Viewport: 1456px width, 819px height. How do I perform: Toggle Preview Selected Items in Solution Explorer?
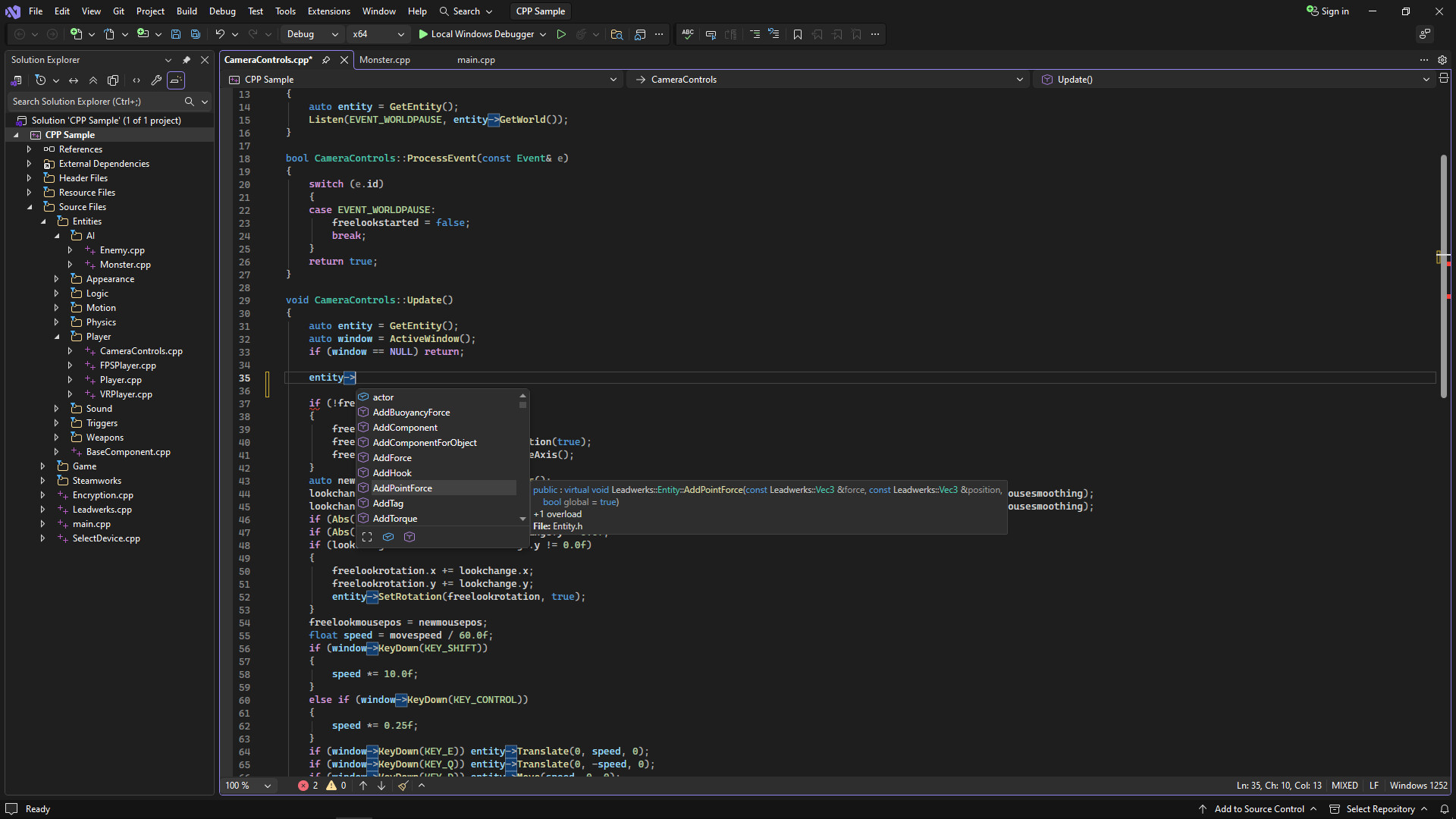tap(175, 80)
